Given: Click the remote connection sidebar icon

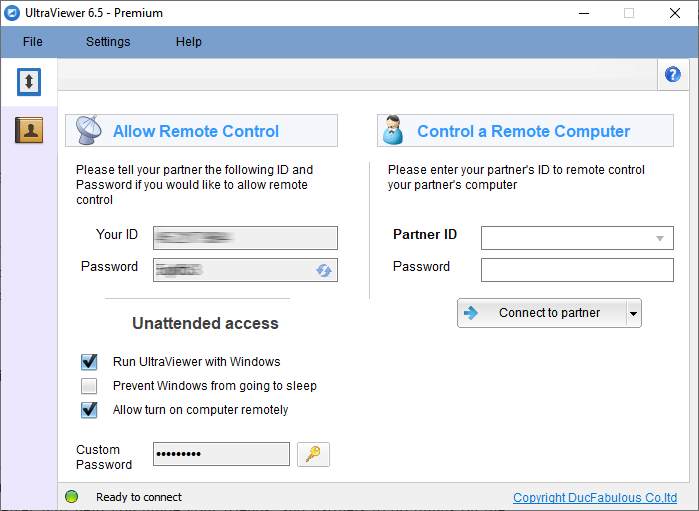Looking at the screenshot, I should (29, 82).
